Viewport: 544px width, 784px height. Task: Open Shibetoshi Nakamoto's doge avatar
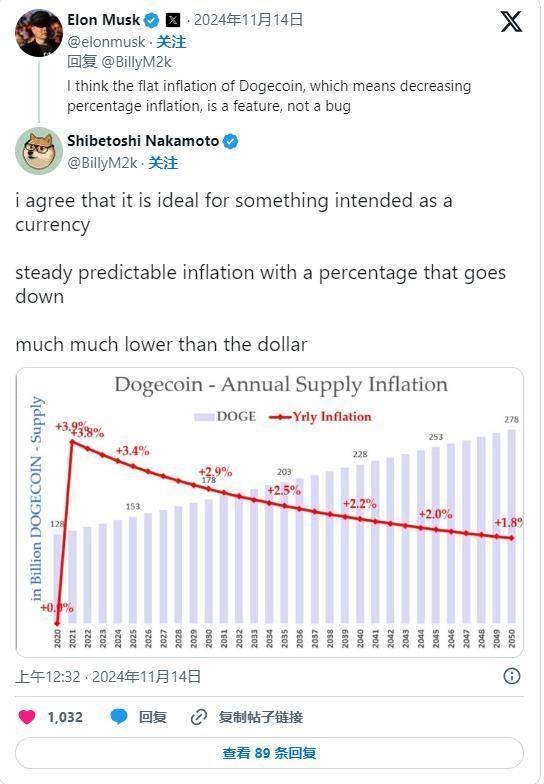[x=38, y=151]
